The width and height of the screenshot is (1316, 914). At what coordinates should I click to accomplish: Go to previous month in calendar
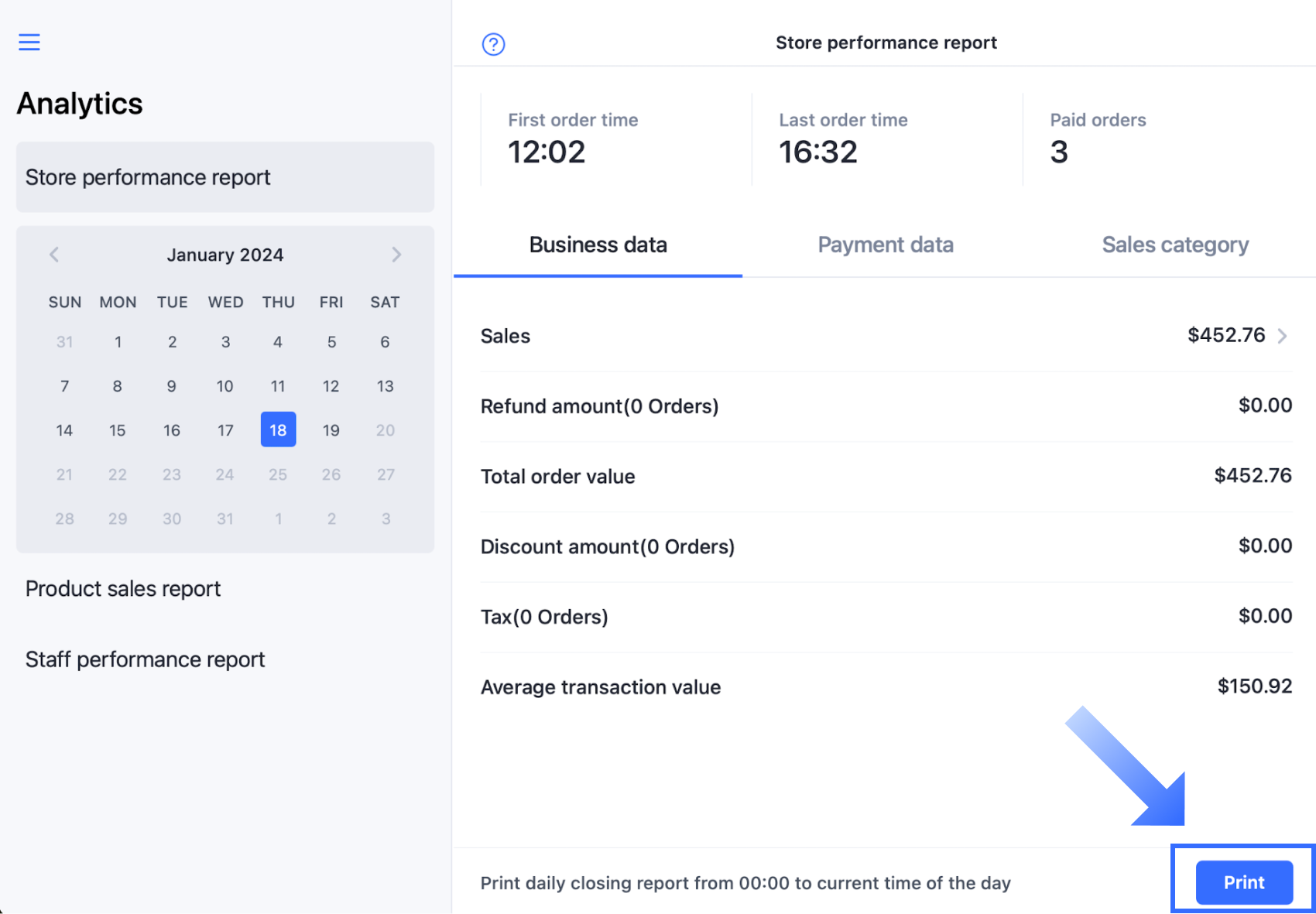click(54, 255)
